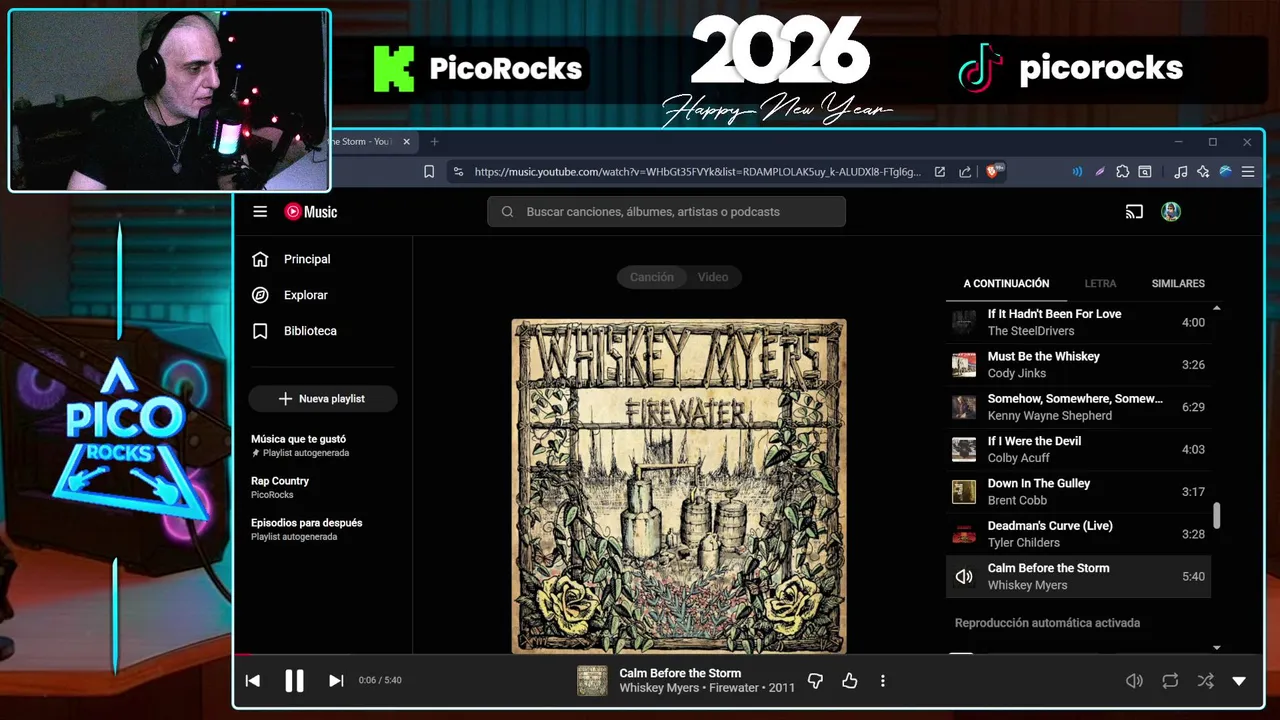Play 'Somehow, Somewhere' by Kenny Wayne Shepherd
Image resolution: width=1280 pixels, height=720 pixels.
(1078, 407)
